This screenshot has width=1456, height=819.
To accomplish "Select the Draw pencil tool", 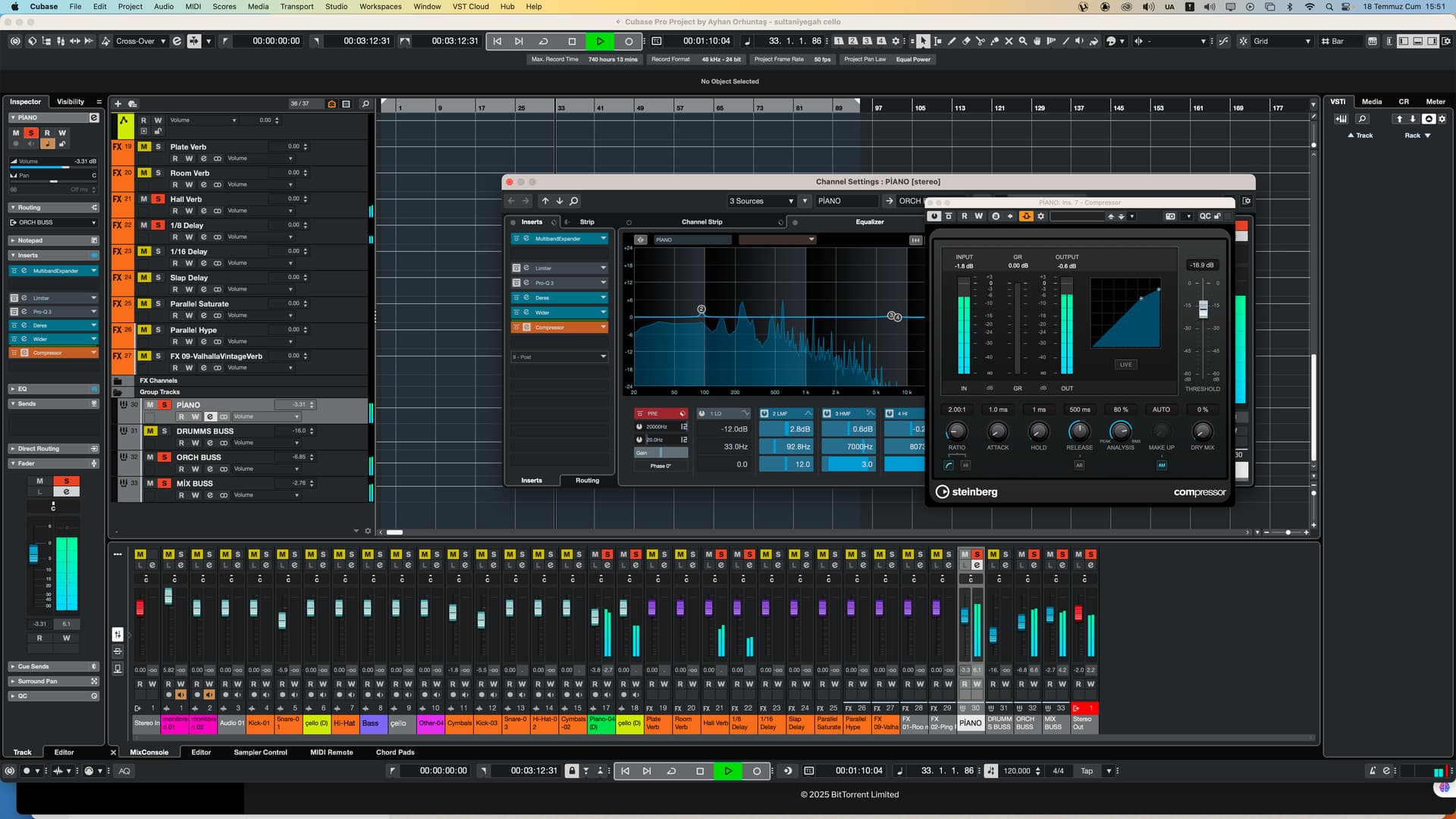I will pos(952,41).
